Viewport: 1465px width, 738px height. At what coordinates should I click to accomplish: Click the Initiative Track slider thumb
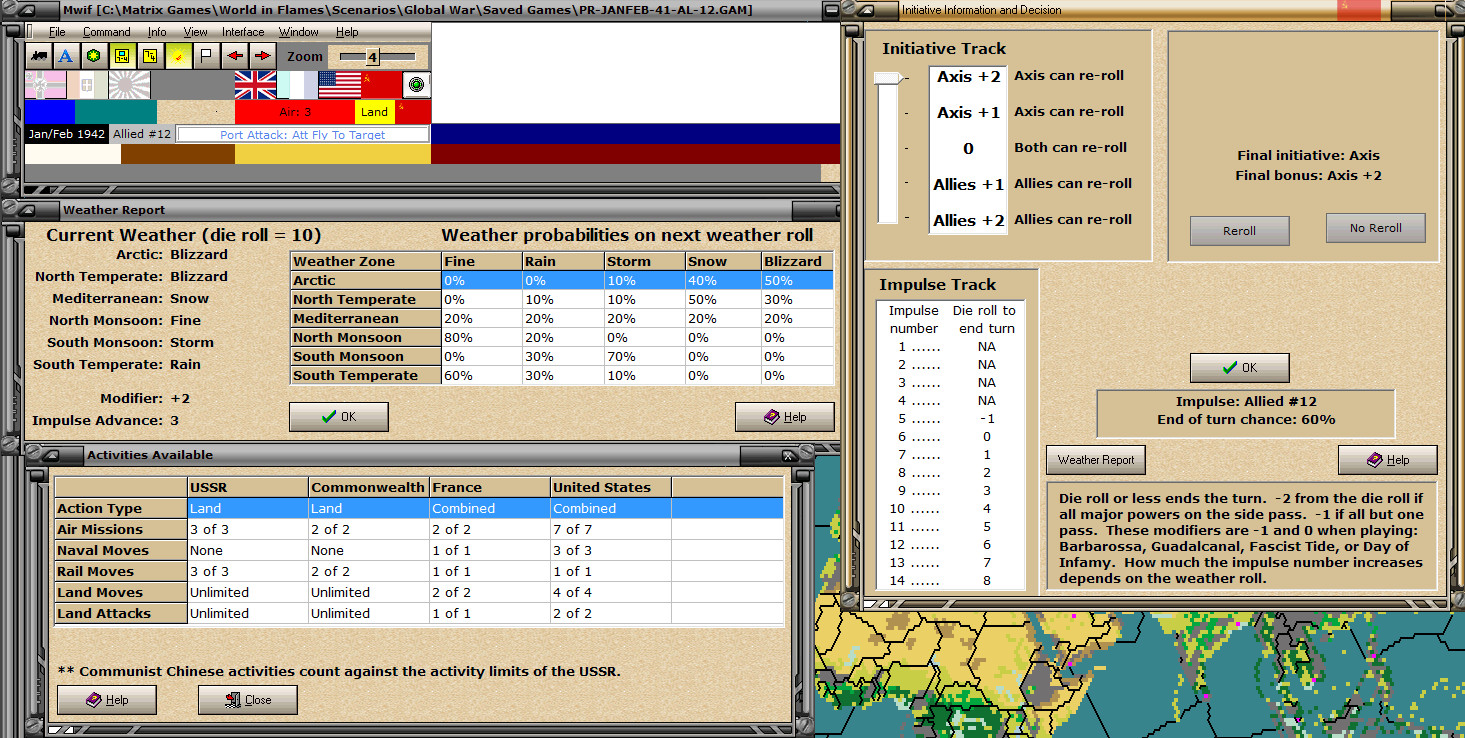pyautogui.click(x=888, y=78)
